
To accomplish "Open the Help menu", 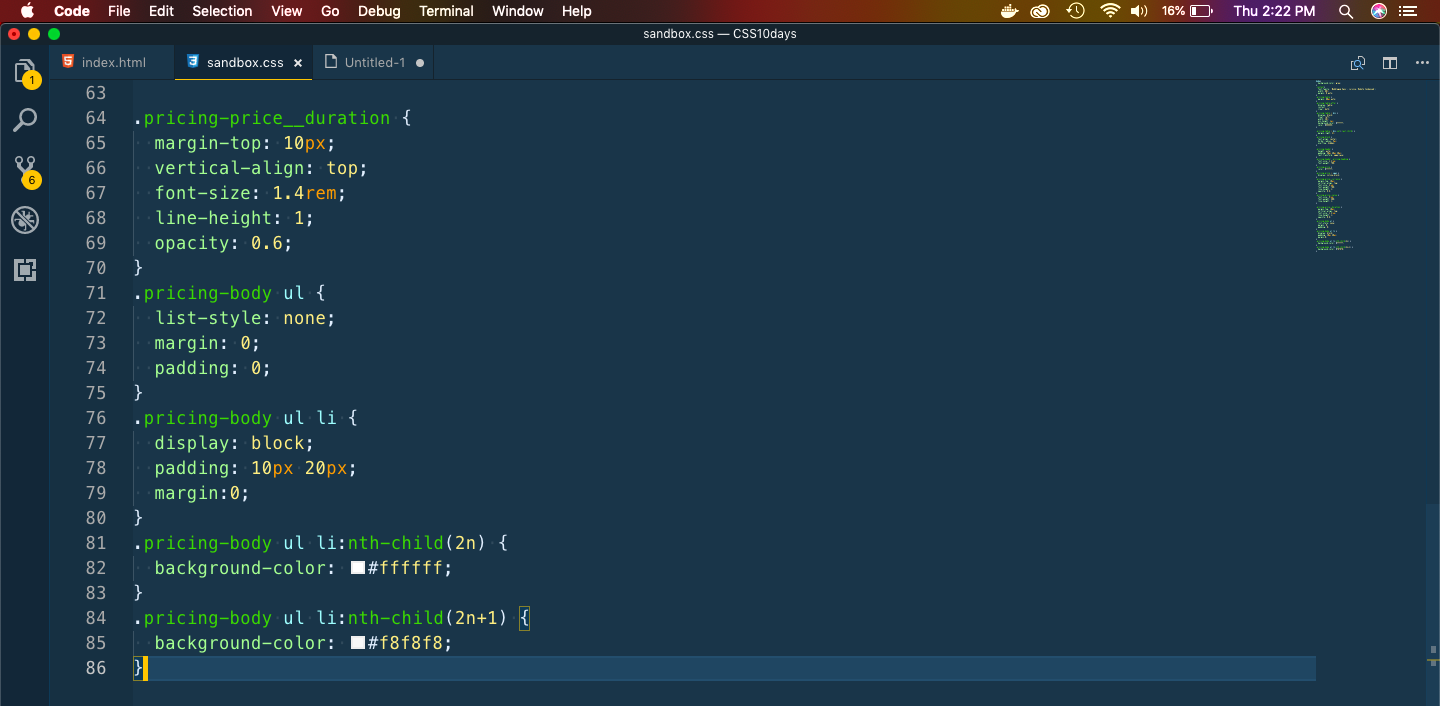I will pos(577,11).
